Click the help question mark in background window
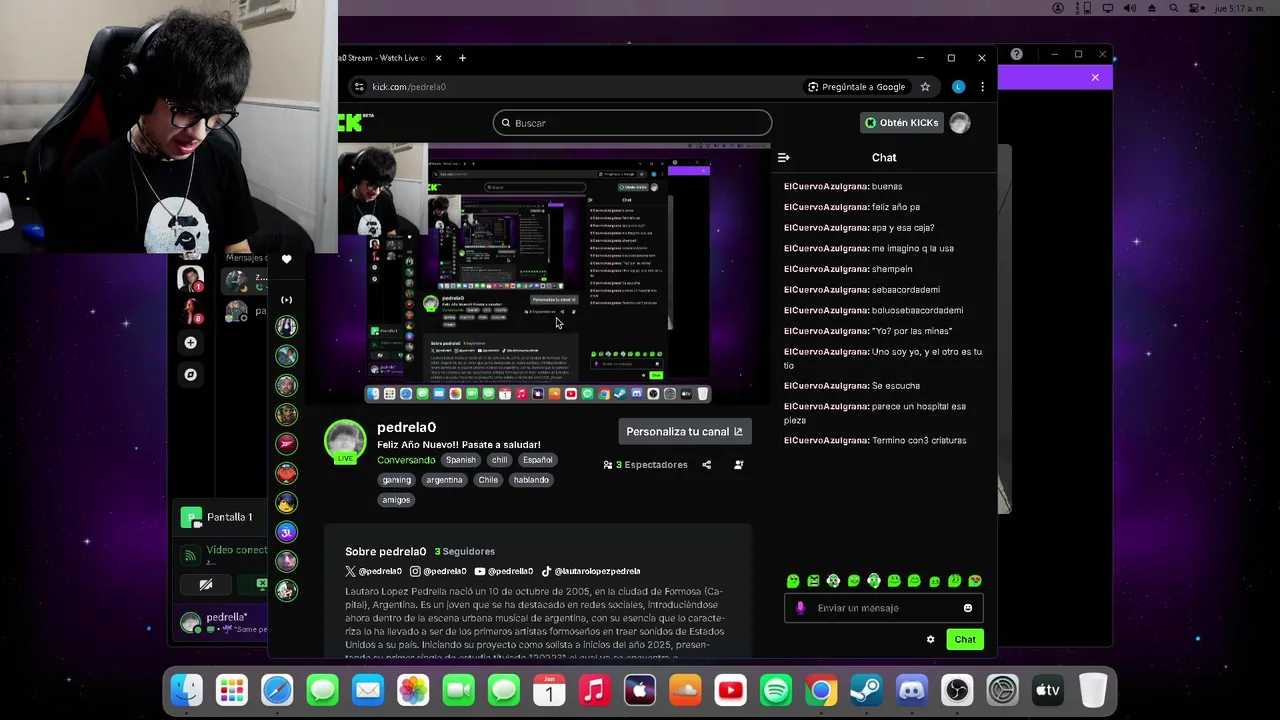1280x720 pixels. tap(1016, 54)
